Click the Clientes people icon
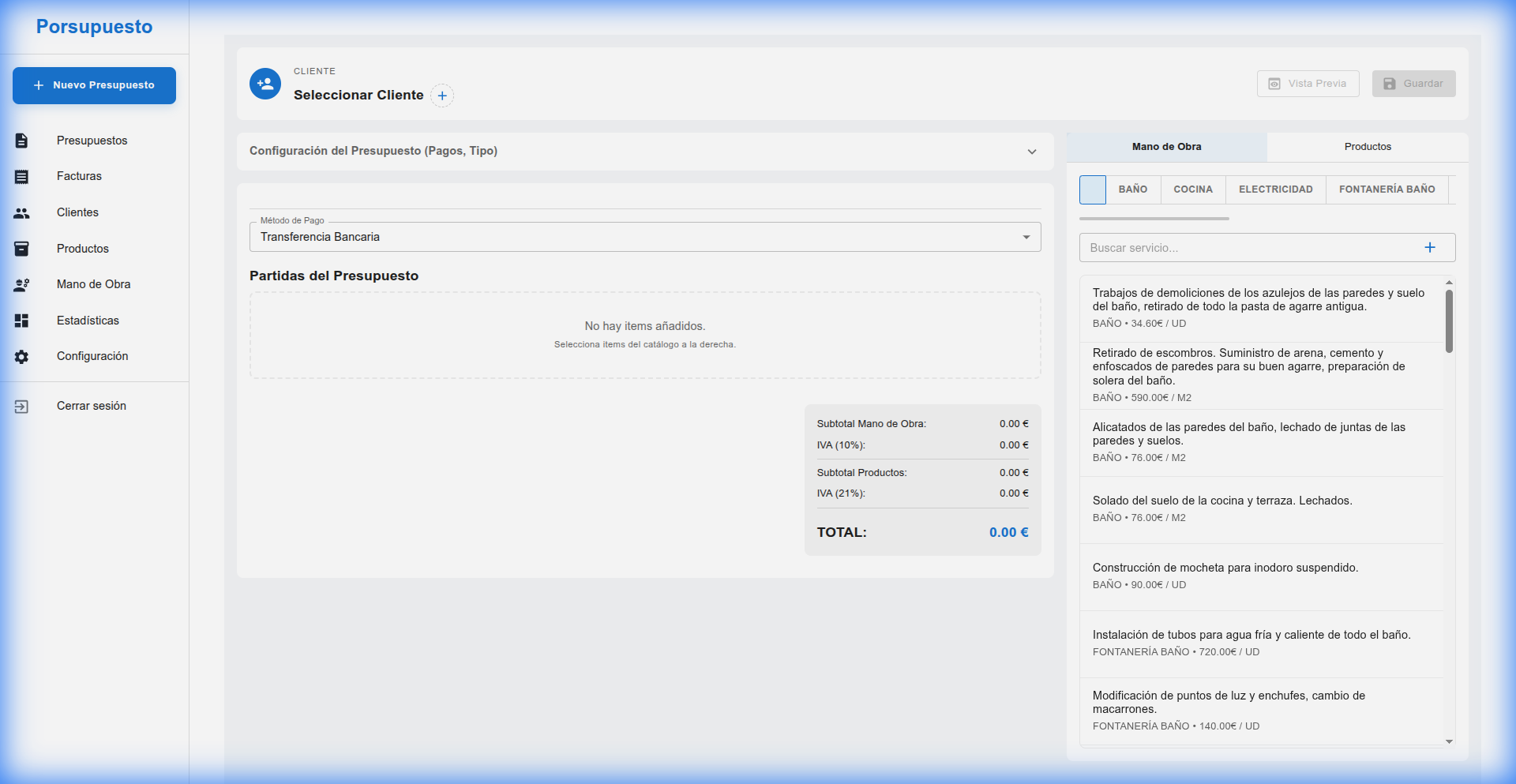The width and height of the screenshot is (1516, 784). coord(21,213)
